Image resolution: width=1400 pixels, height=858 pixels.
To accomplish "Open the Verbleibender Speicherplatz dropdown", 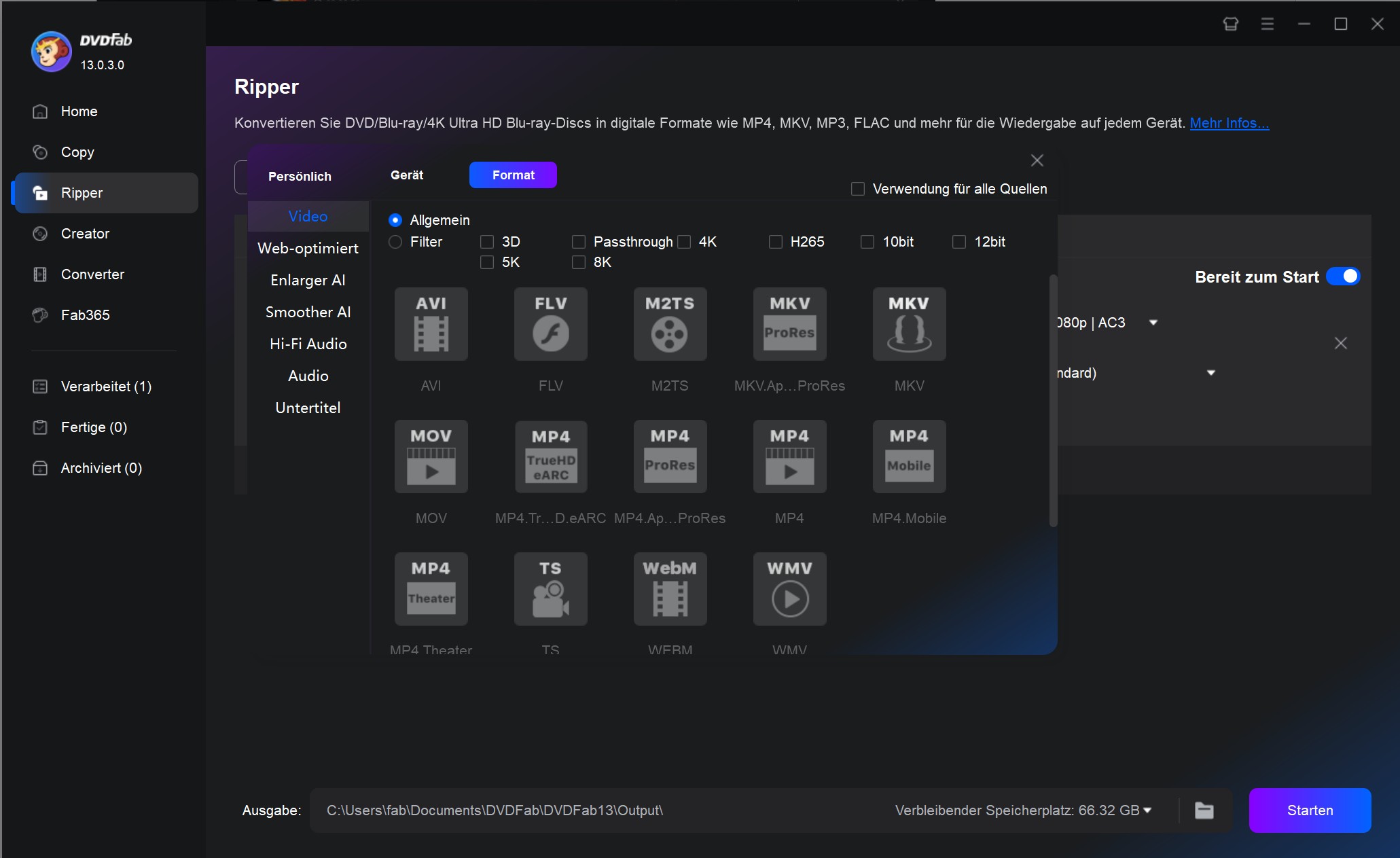I will click(x=1147, y=810).
